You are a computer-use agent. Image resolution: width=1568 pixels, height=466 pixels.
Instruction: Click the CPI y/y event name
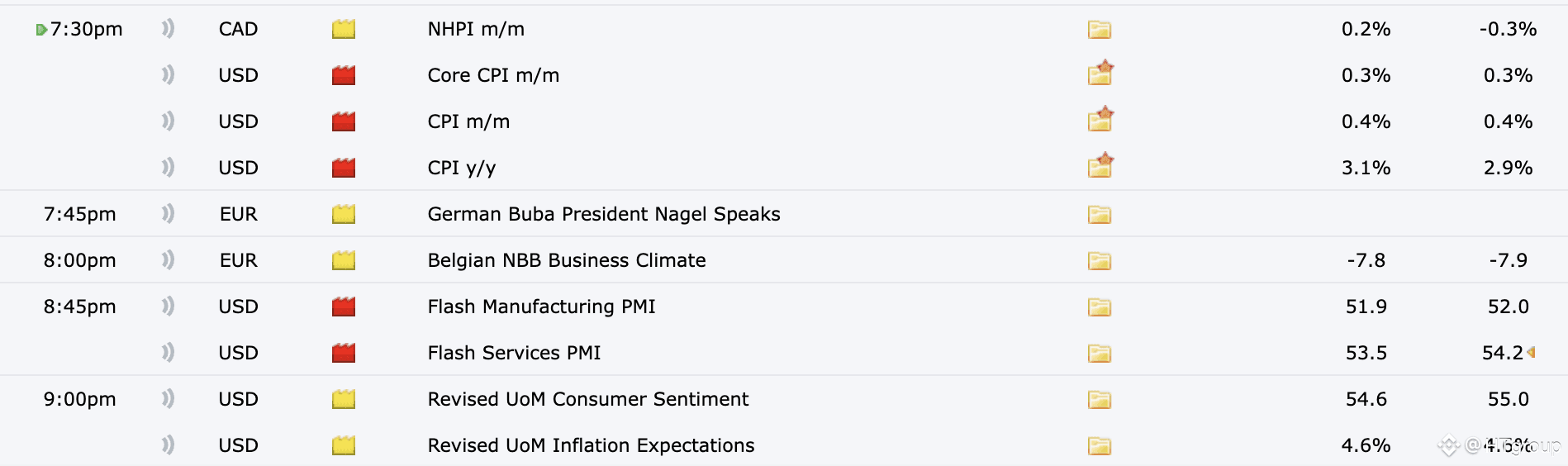pos(461,169)
